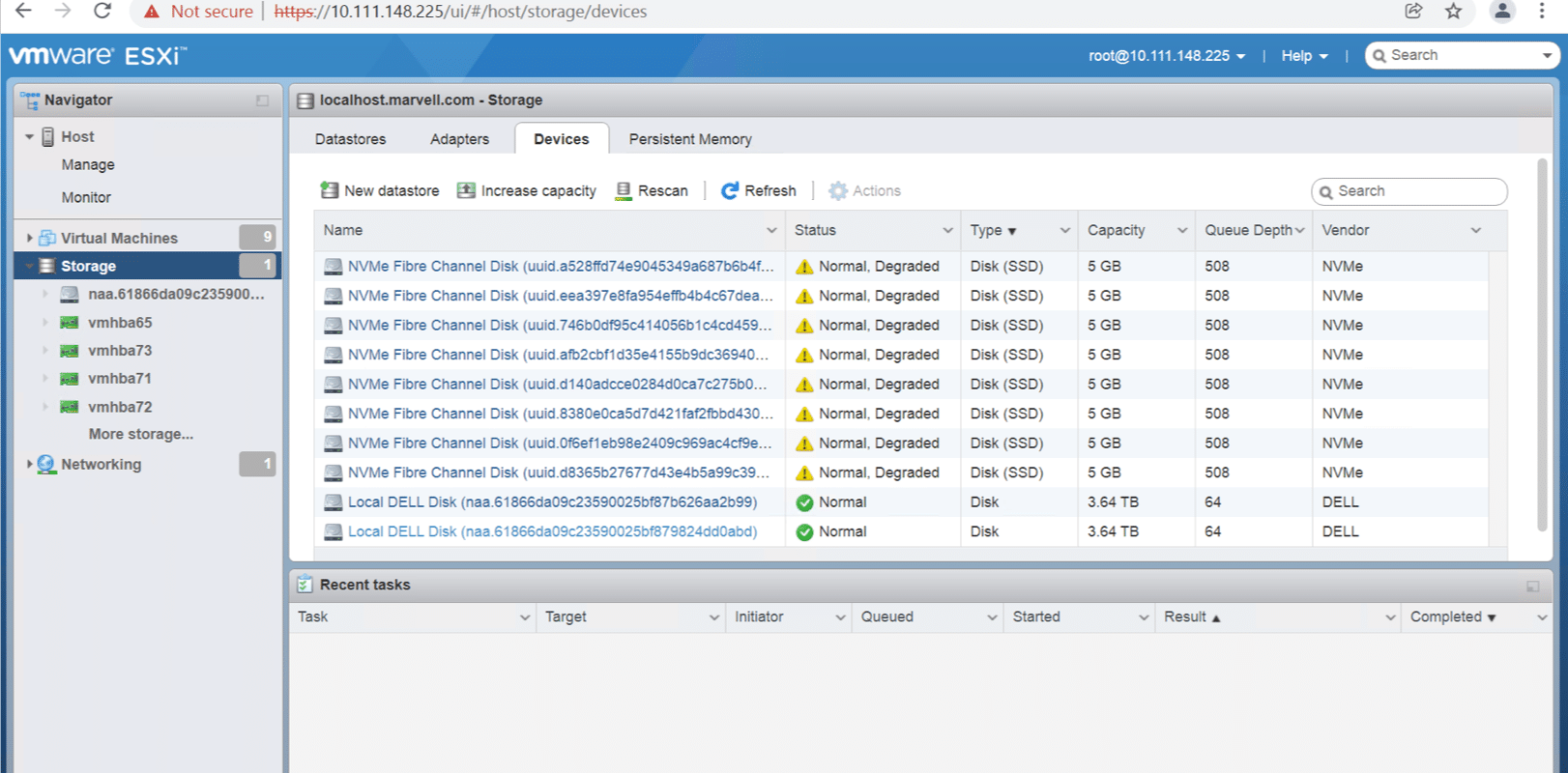
Task: Open the Capacity column dropdown arrow
Action: click(x=1181, y=230)
